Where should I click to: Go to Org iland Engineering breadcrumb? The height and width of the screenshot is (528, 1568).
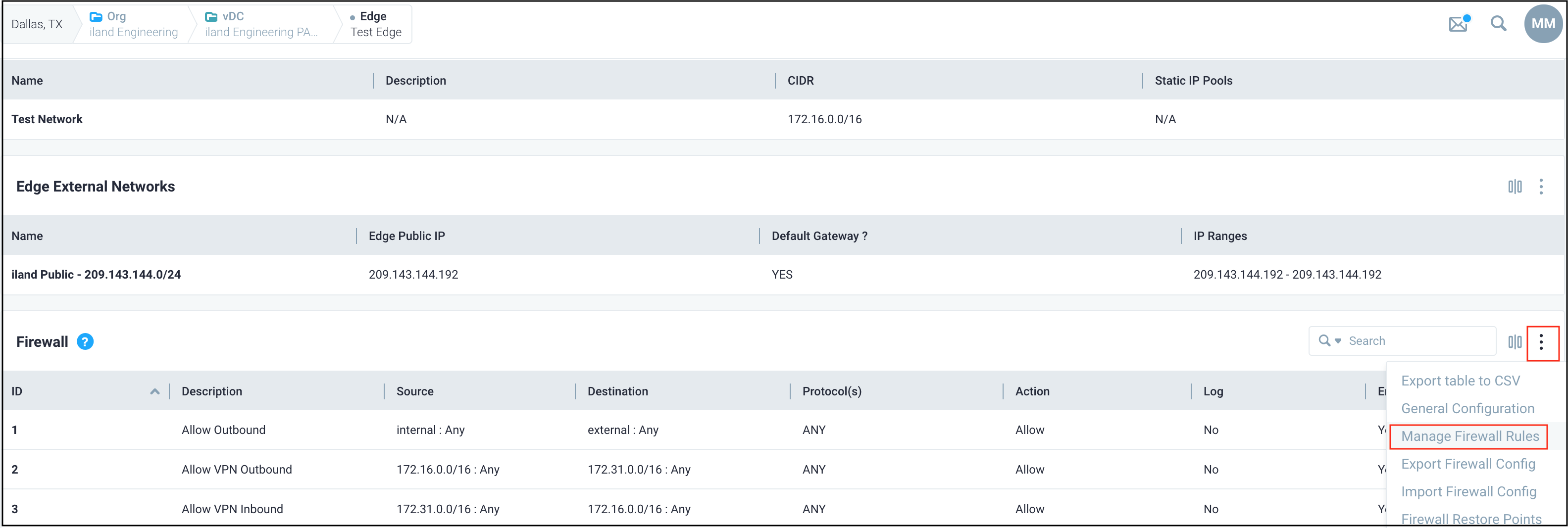(133, 24)
